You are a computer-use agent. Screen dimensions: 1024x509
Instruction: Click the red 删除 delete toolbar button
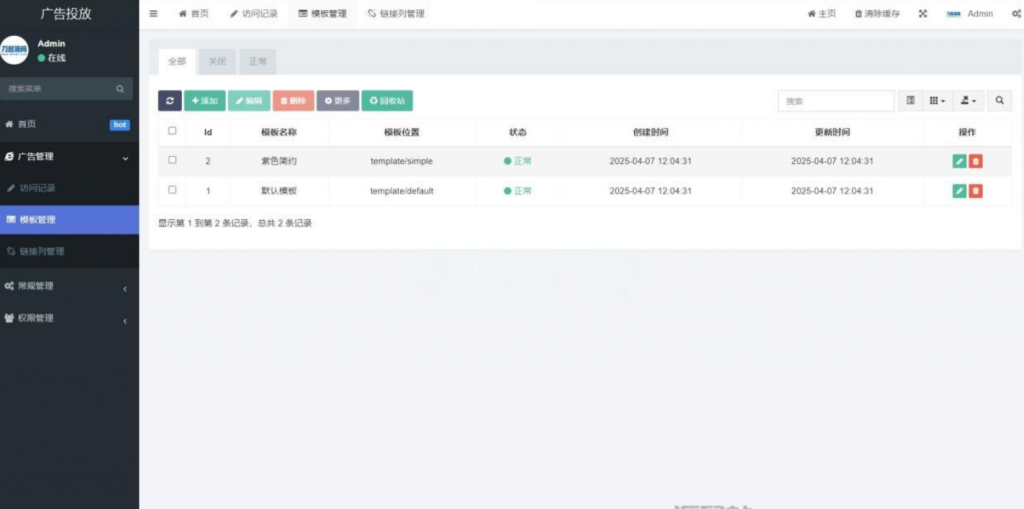293,101
